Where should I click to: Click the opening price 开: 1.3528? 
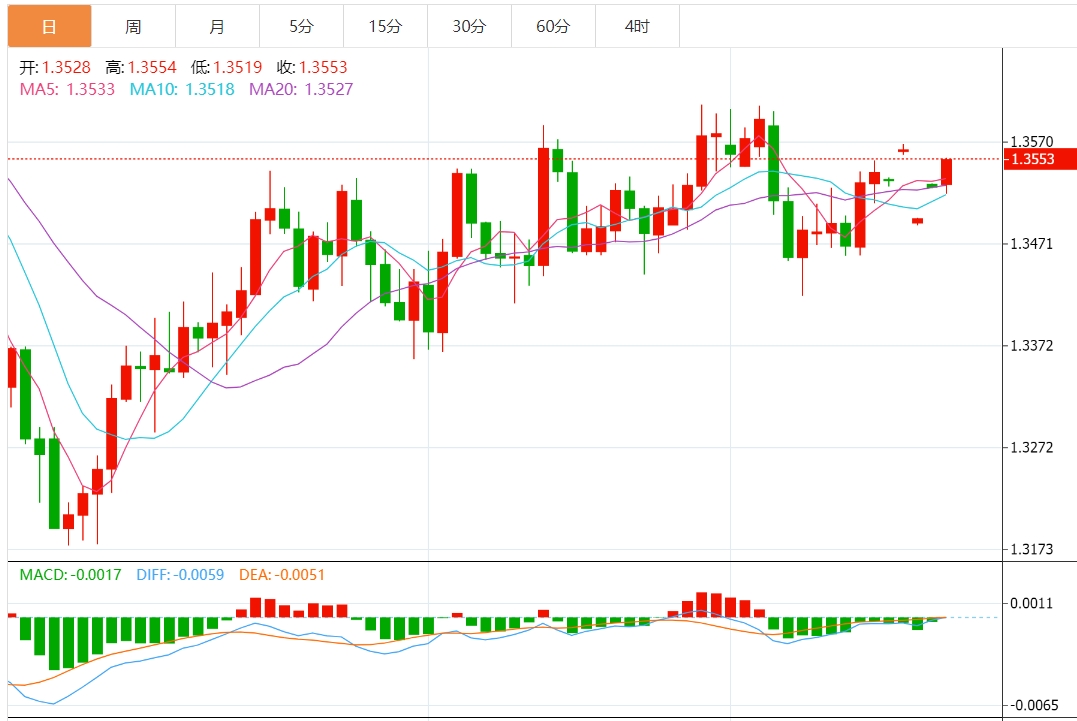click(55, 67)
